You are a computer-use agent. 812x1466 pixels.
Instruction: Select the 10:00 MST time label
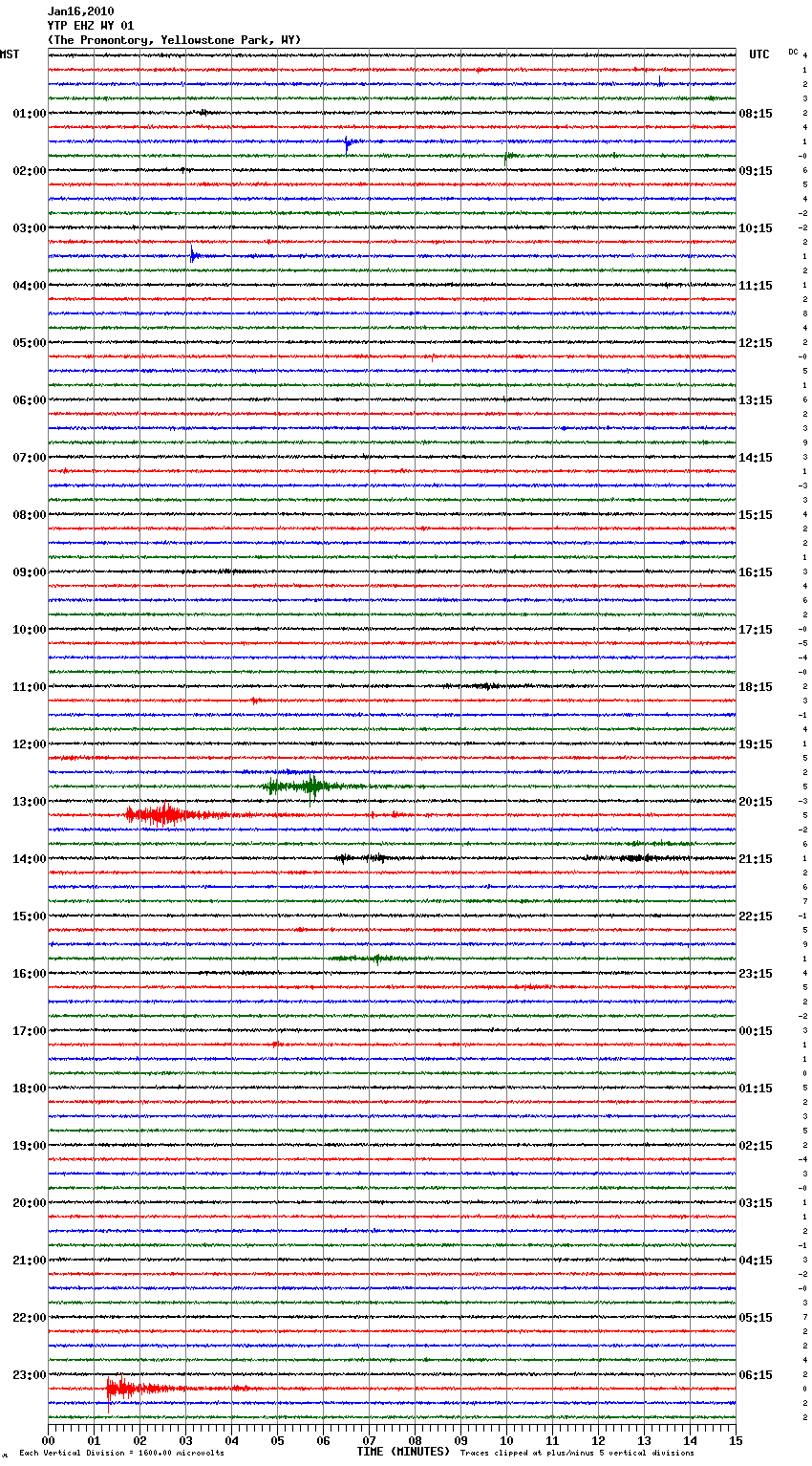tap(30, 630)
